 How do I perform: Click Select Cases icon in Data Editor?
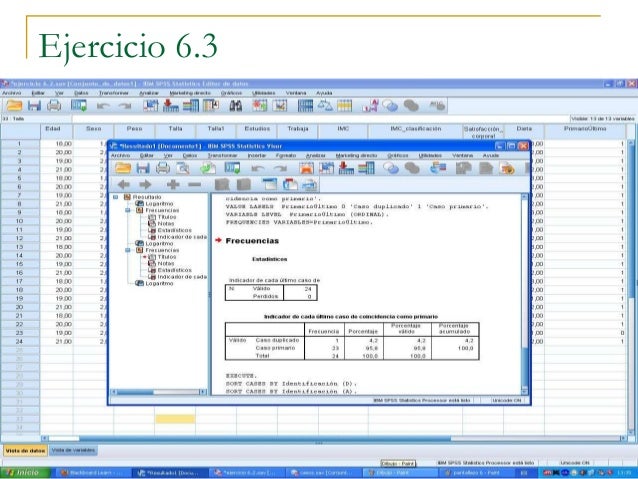pos(344,106)
